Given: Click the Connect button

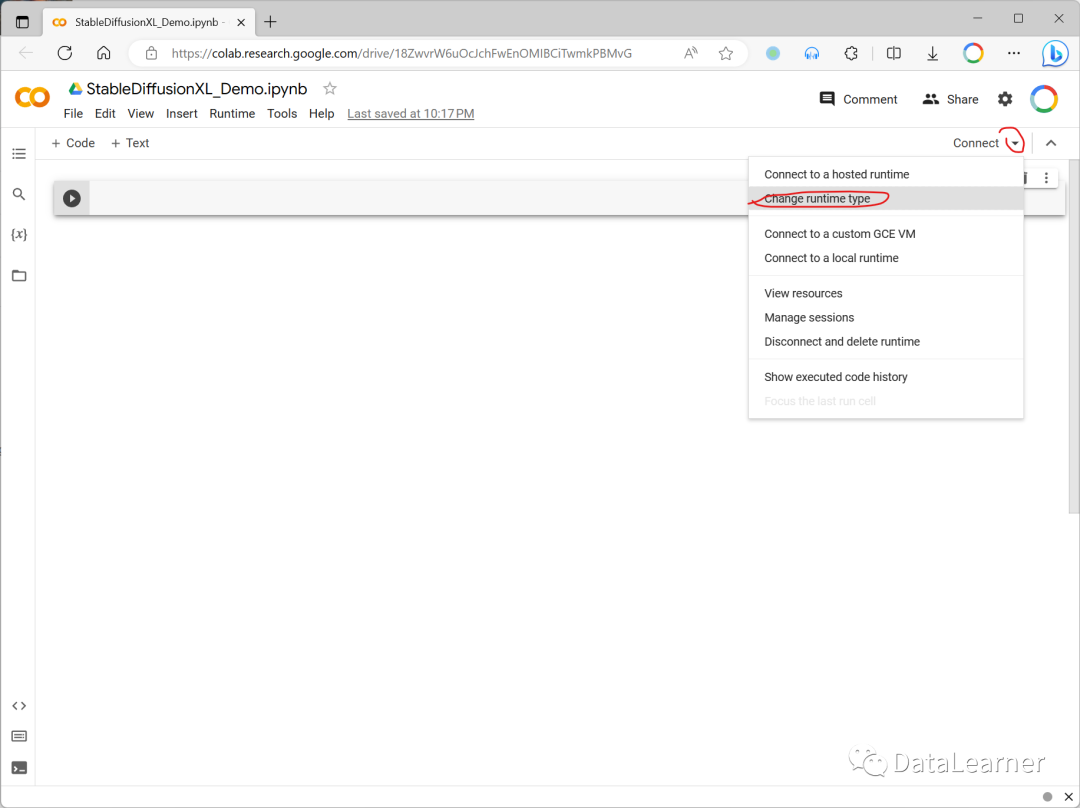Looking at the screenshot, I should [x=975, y=143].
